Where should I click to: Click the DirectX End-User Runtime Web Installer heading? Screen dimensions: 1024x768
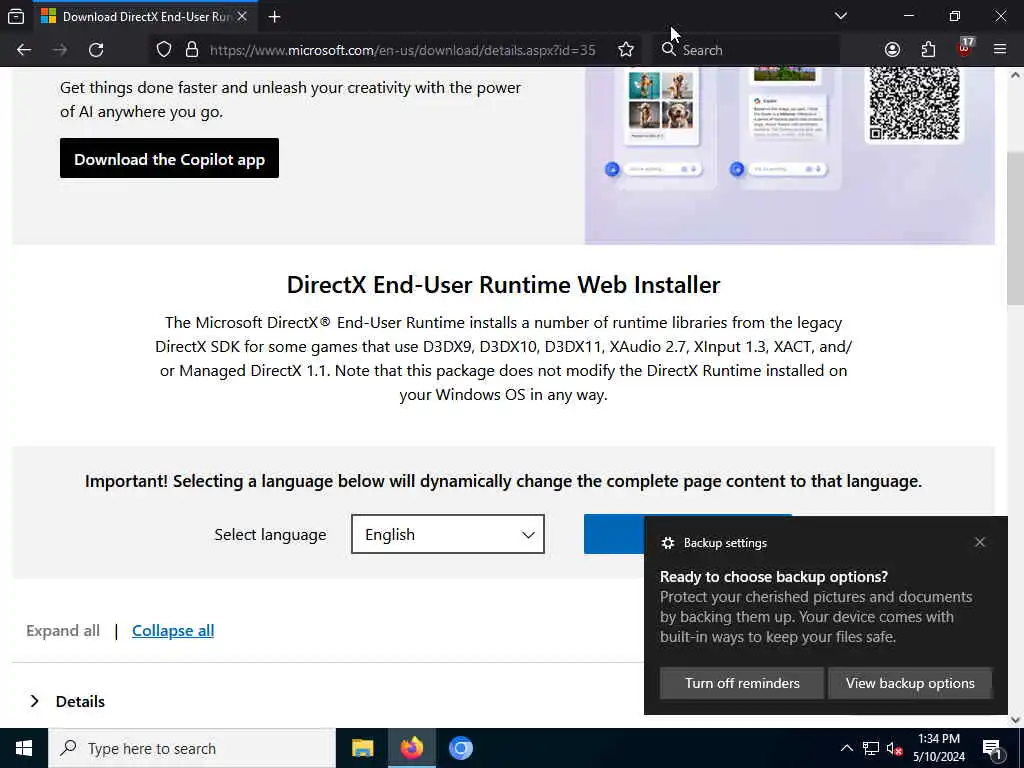(x=504, y=285)
